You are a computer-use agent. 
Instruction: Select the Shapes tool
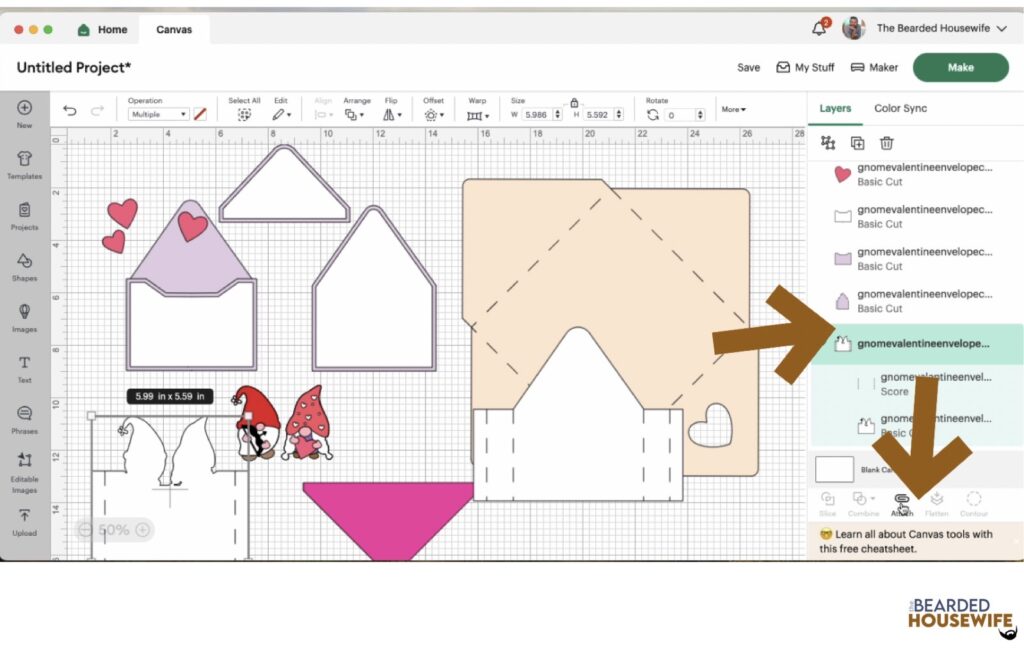pos(24,265)
